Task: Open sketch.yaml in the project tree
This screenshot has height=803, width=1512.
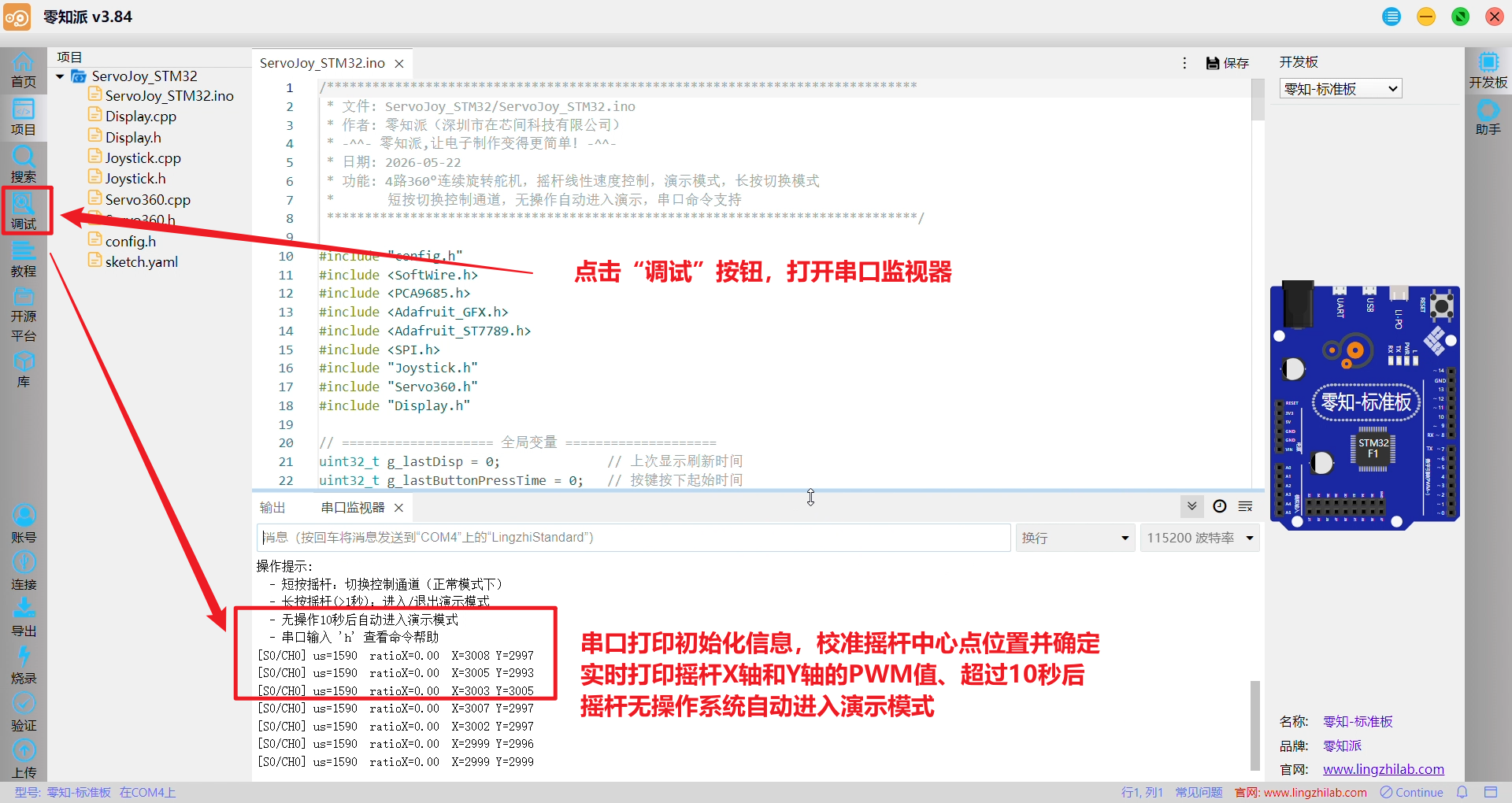Action: [x=142, y=262]
